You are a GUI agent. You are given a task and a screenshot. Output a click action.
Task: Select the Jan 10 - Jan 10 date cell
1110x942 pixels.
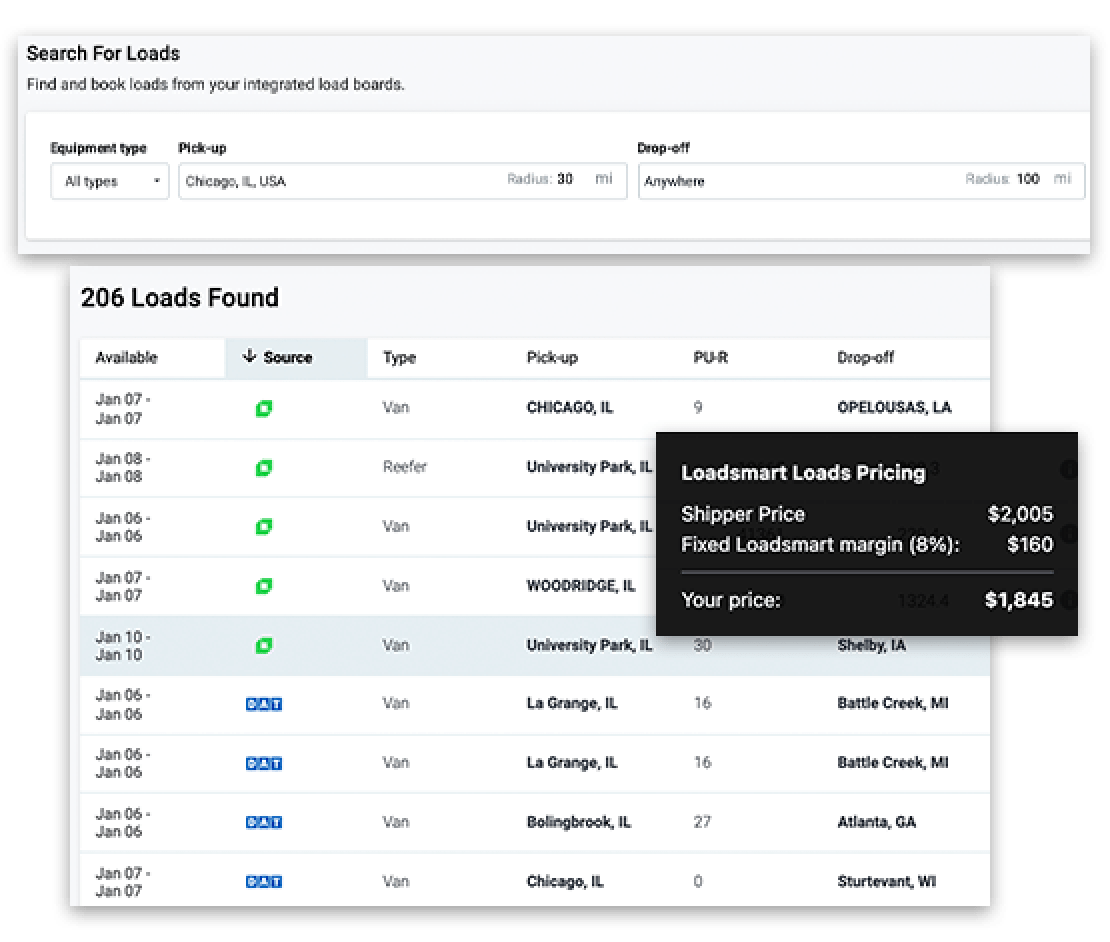coord(122,645)
